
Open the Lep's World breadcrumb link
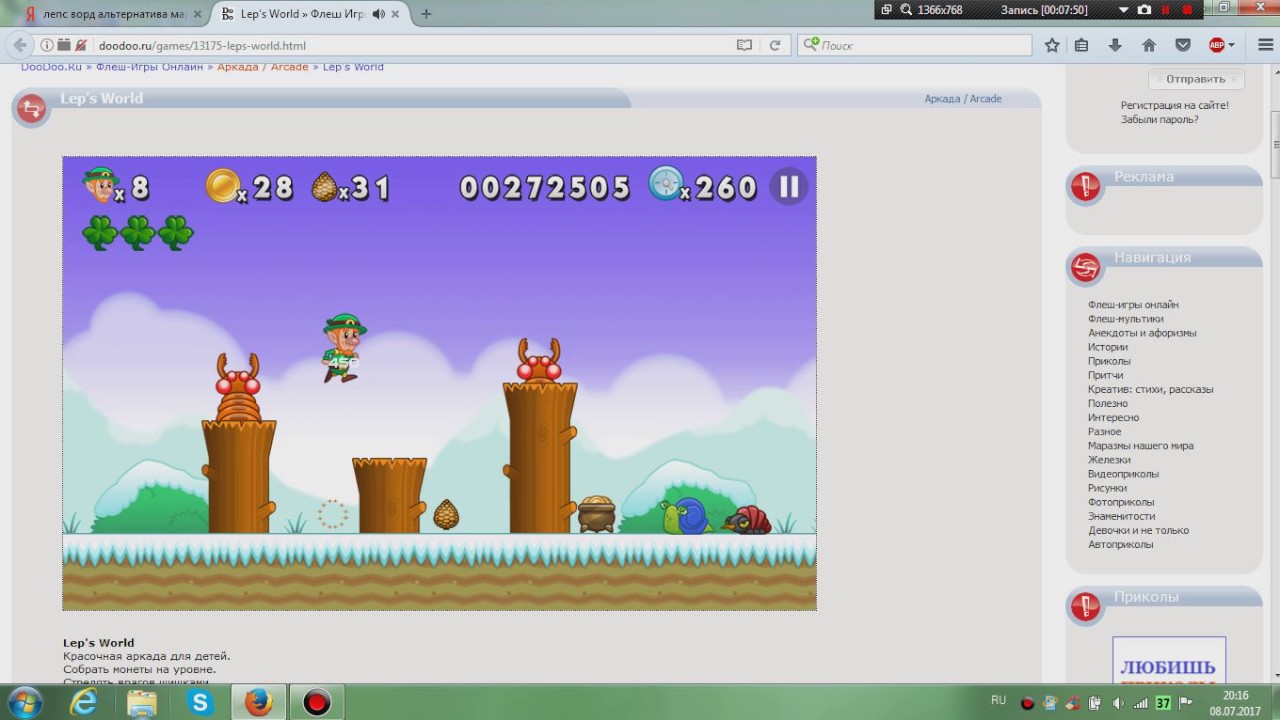(353, 67)
